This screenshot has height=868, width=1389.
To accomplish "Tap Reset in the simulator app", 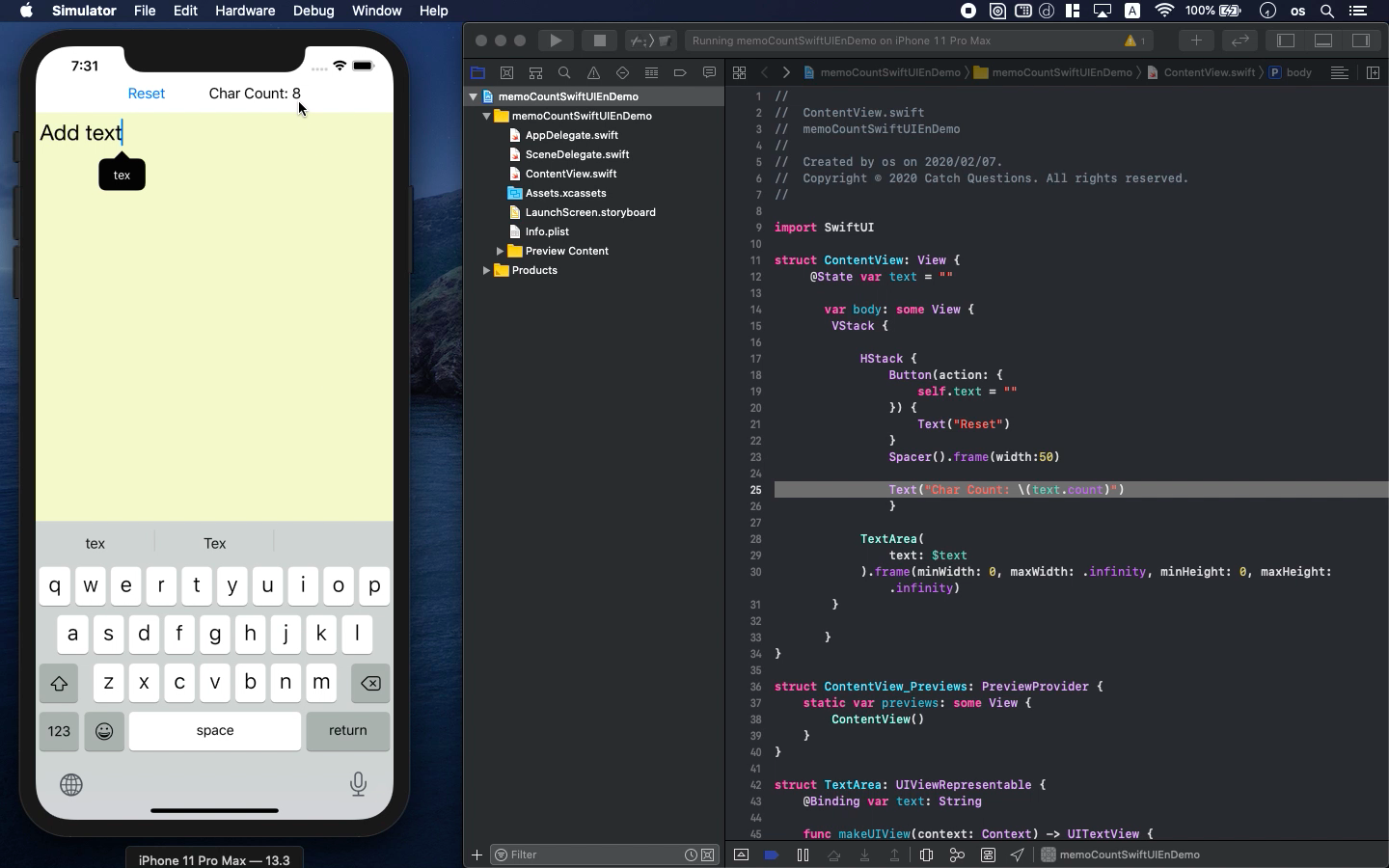I will pos(147,94).
